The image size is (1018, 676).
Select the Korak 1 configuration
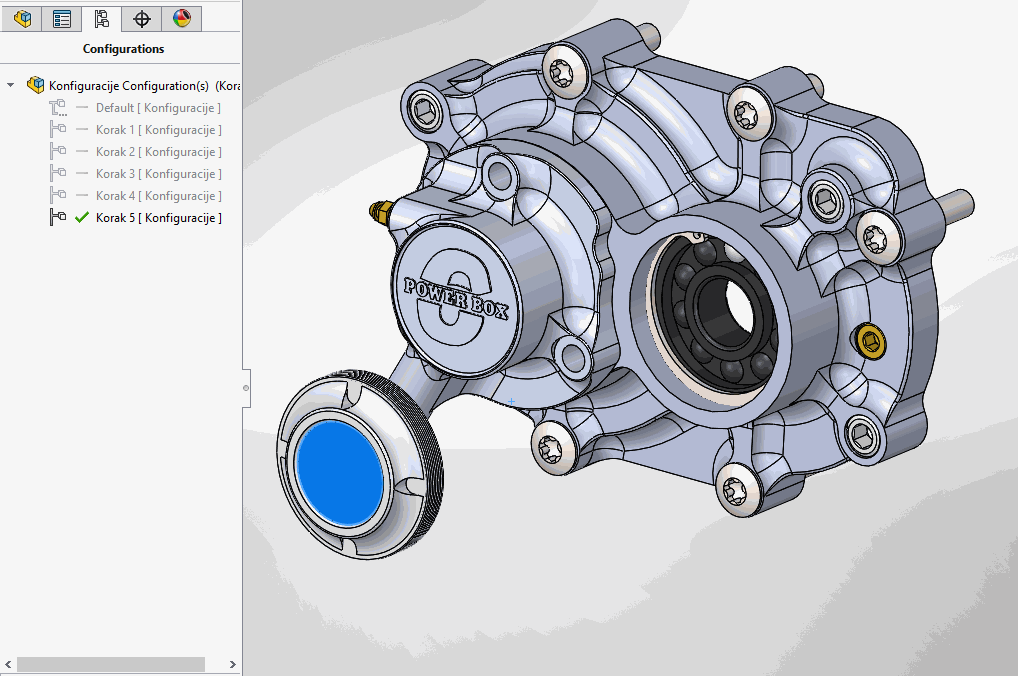click(158, 130)
